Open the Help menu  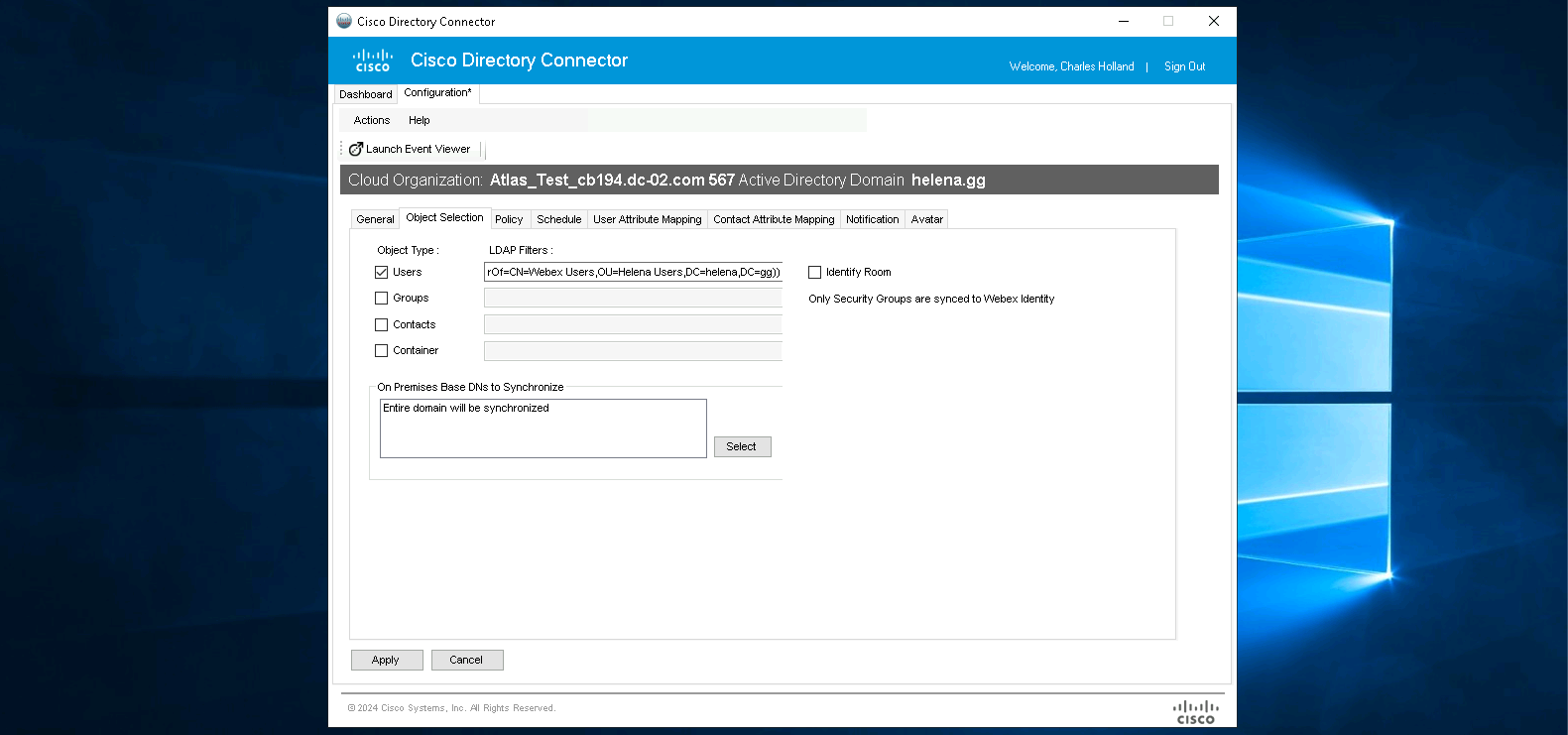tap(420, 120)
